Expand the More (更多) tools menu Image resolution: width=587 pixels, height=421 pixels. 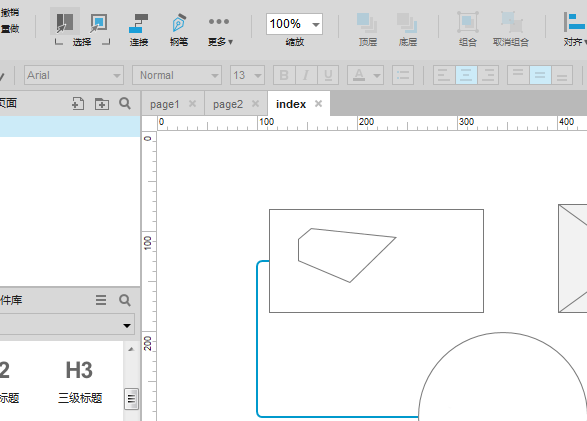pos(220,30)
